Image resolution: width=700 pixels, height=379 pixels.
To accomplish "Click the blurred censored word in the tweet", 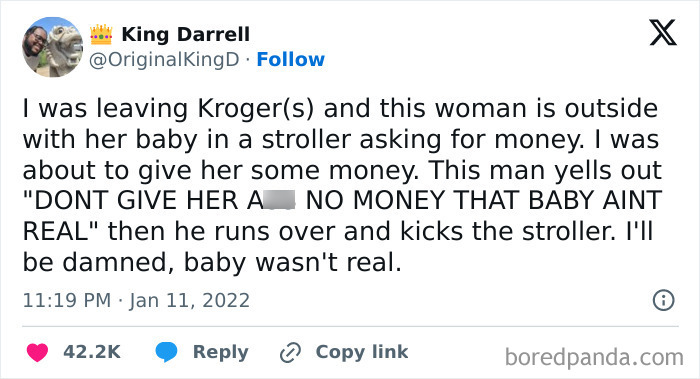I will point(279,200).
